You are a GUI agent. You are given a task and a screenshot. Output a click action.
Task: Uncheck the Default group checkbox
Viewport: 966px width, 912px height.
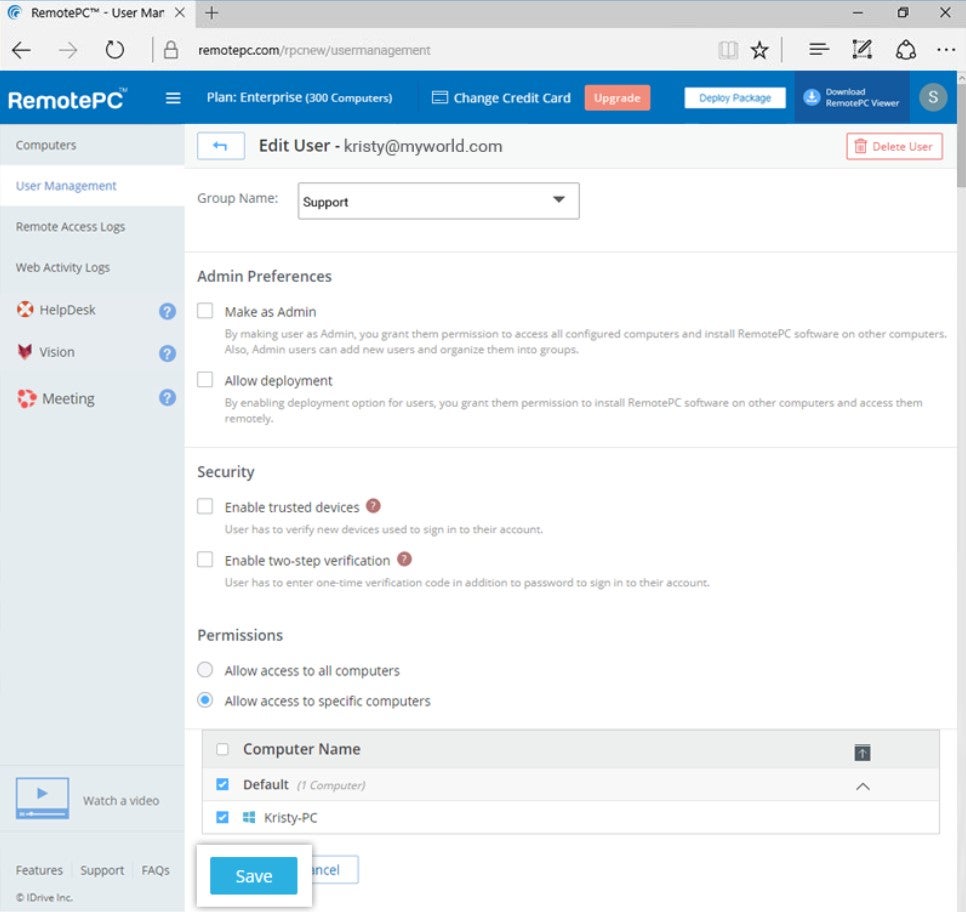pos(222,784)
